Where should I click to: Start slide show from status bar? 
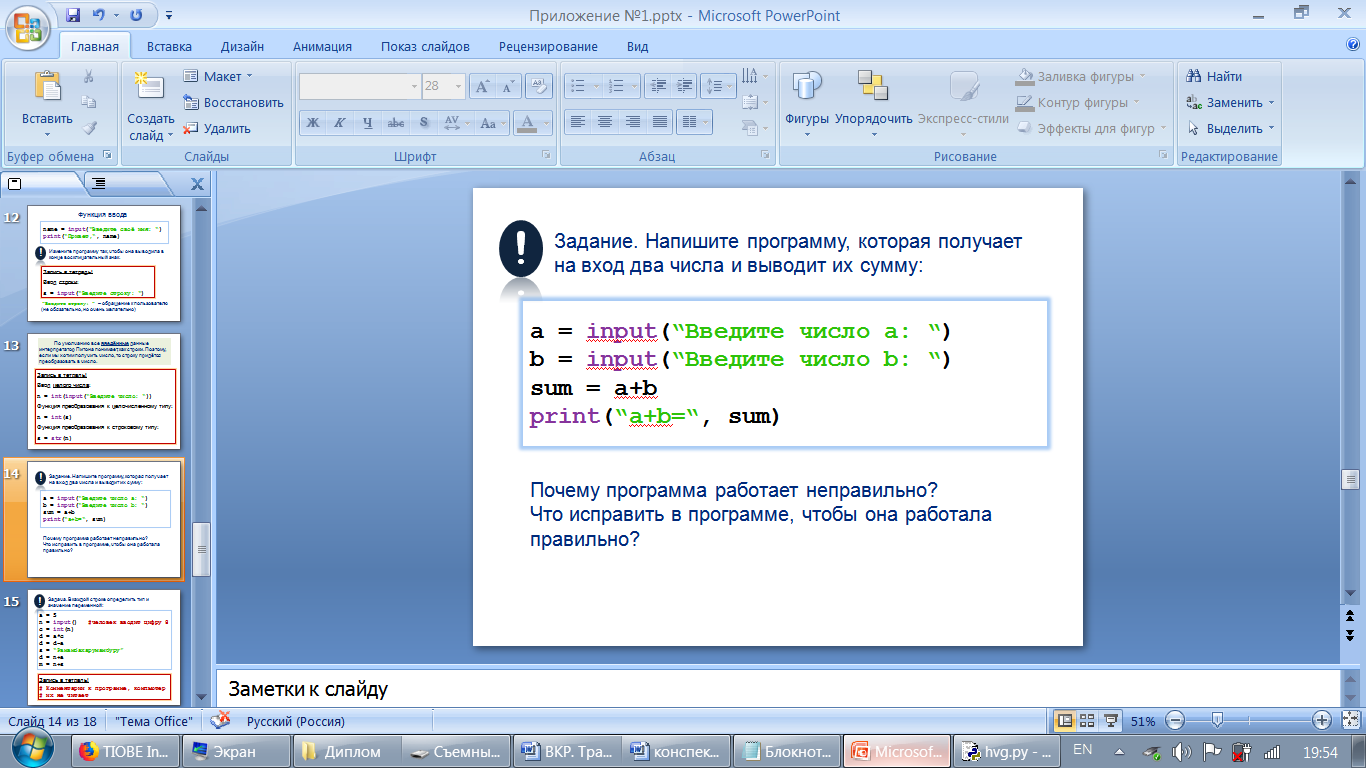pyautogui.click(x=1109, y=720)
